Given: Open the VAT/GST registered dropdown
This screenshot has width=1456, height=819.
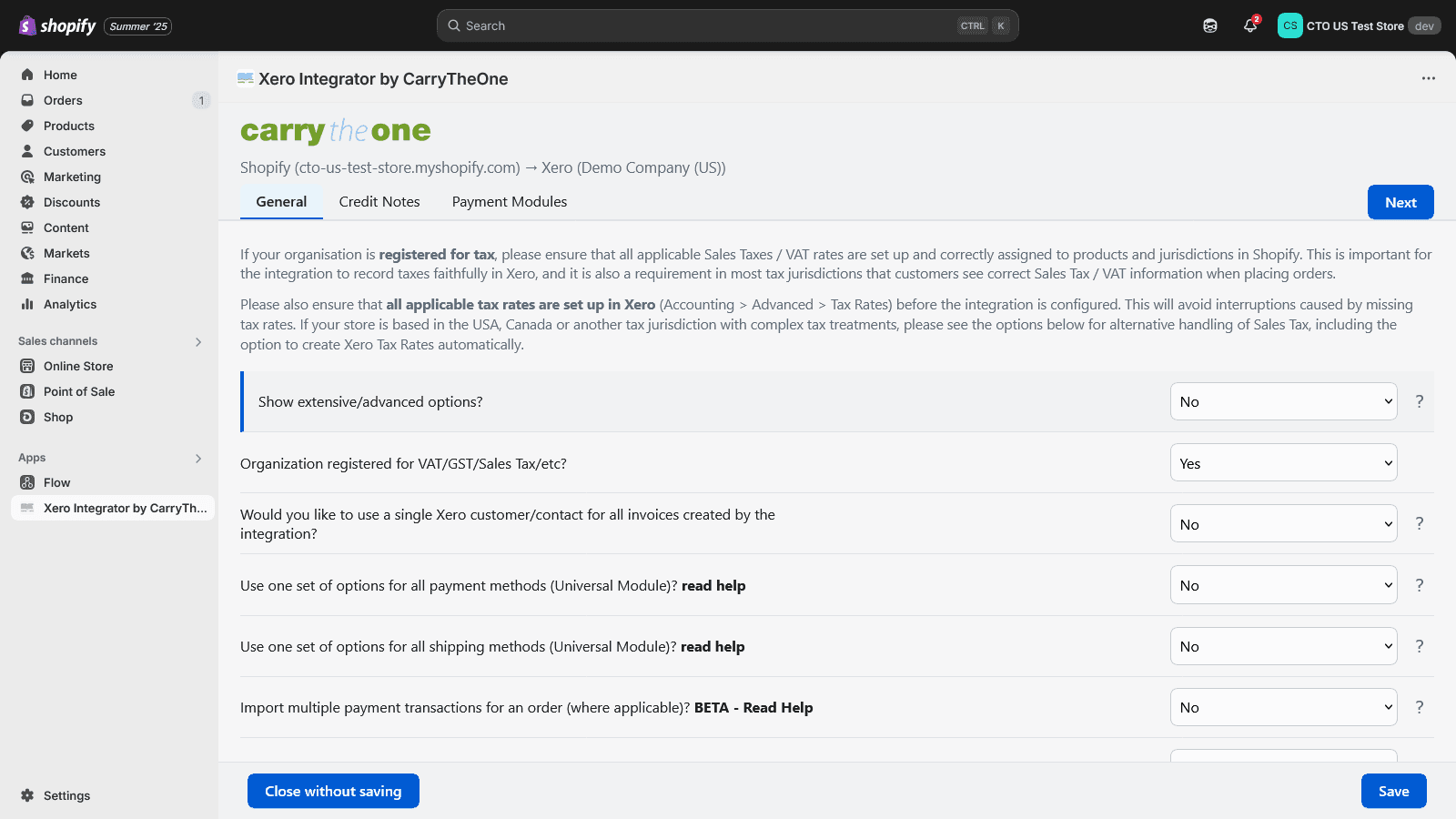Looking at the screenshot, I should click(1283, 463).
